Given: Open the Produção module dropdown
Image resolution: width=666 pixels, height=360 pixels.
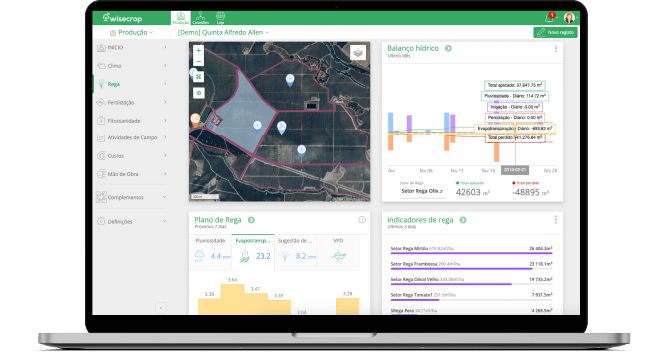Looking at the screenshot, I should pos(131,32).
